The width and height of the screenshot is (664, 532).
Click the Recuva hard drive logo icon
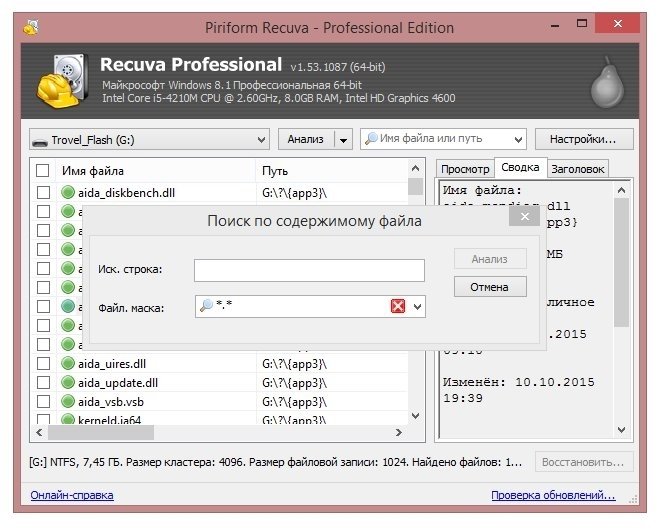[x=62, y=81]
